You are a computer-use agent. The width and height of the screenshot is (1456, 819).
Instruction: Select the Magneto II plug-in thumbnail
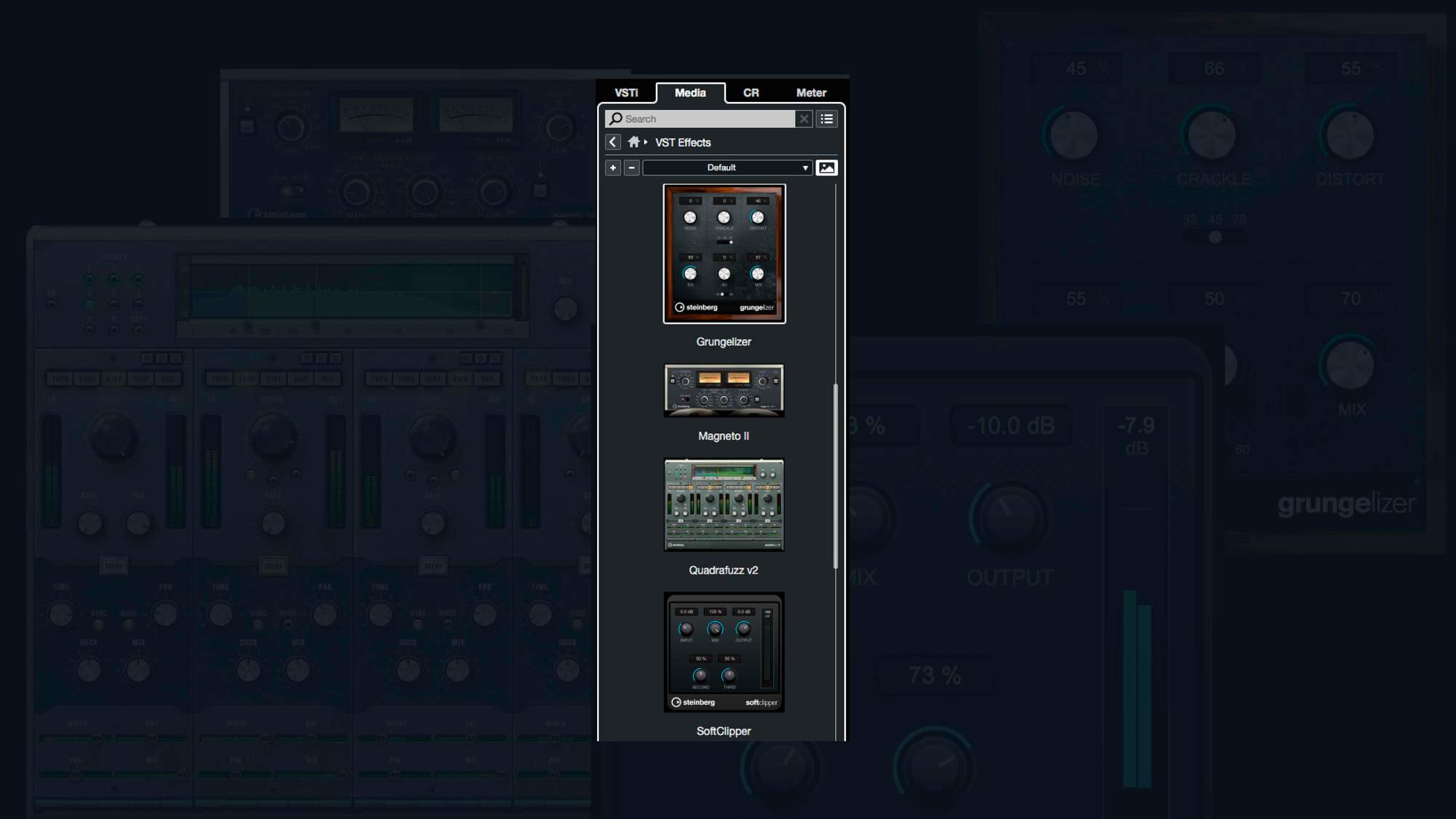tap(724, 390)
